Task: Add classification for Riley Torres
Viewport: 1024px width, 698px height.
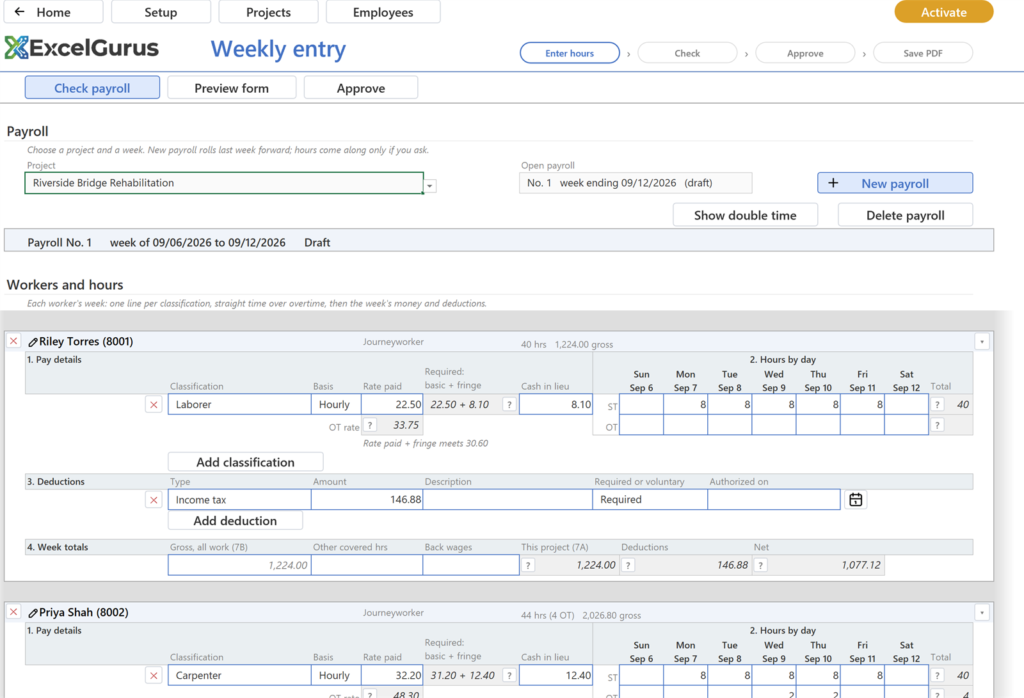Action: [x=246, y=462]
